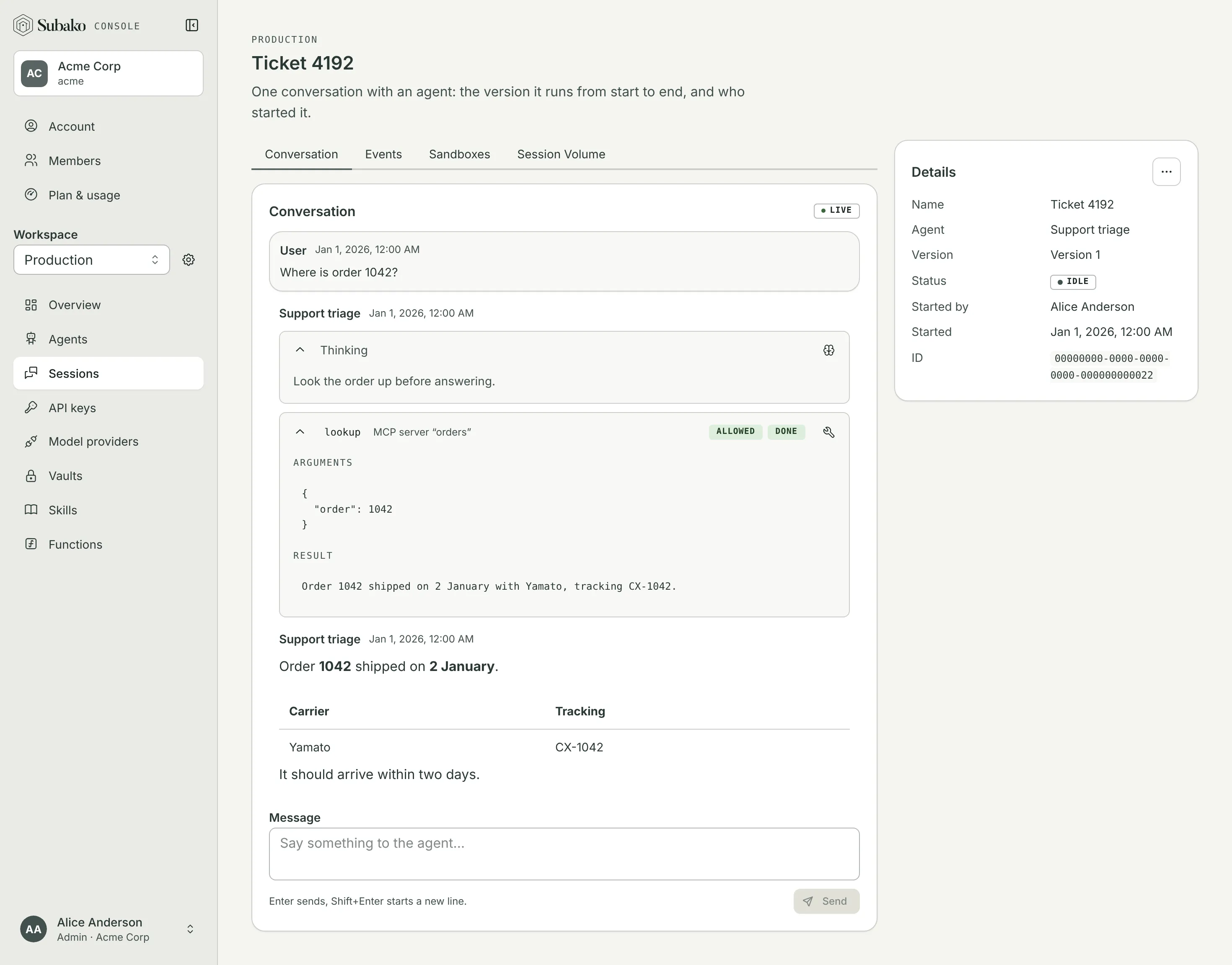Image resolution: width=1232 pixels, height=965 pixels.
Task: Click the wrench icon in lookup block
Action: (828, 432)
